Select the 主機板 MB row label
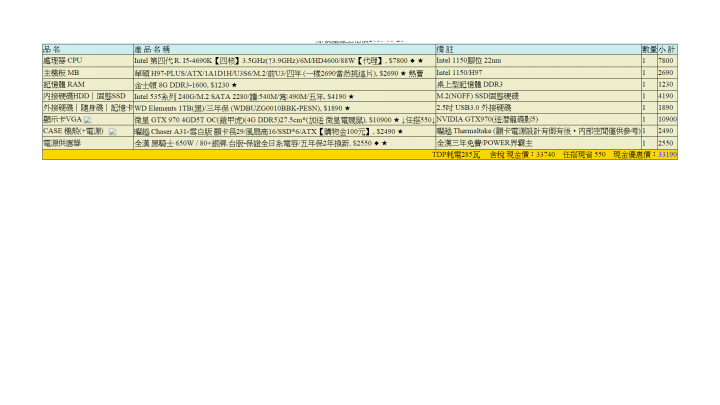Screen dimensions: 720x405 coord(61,73)
